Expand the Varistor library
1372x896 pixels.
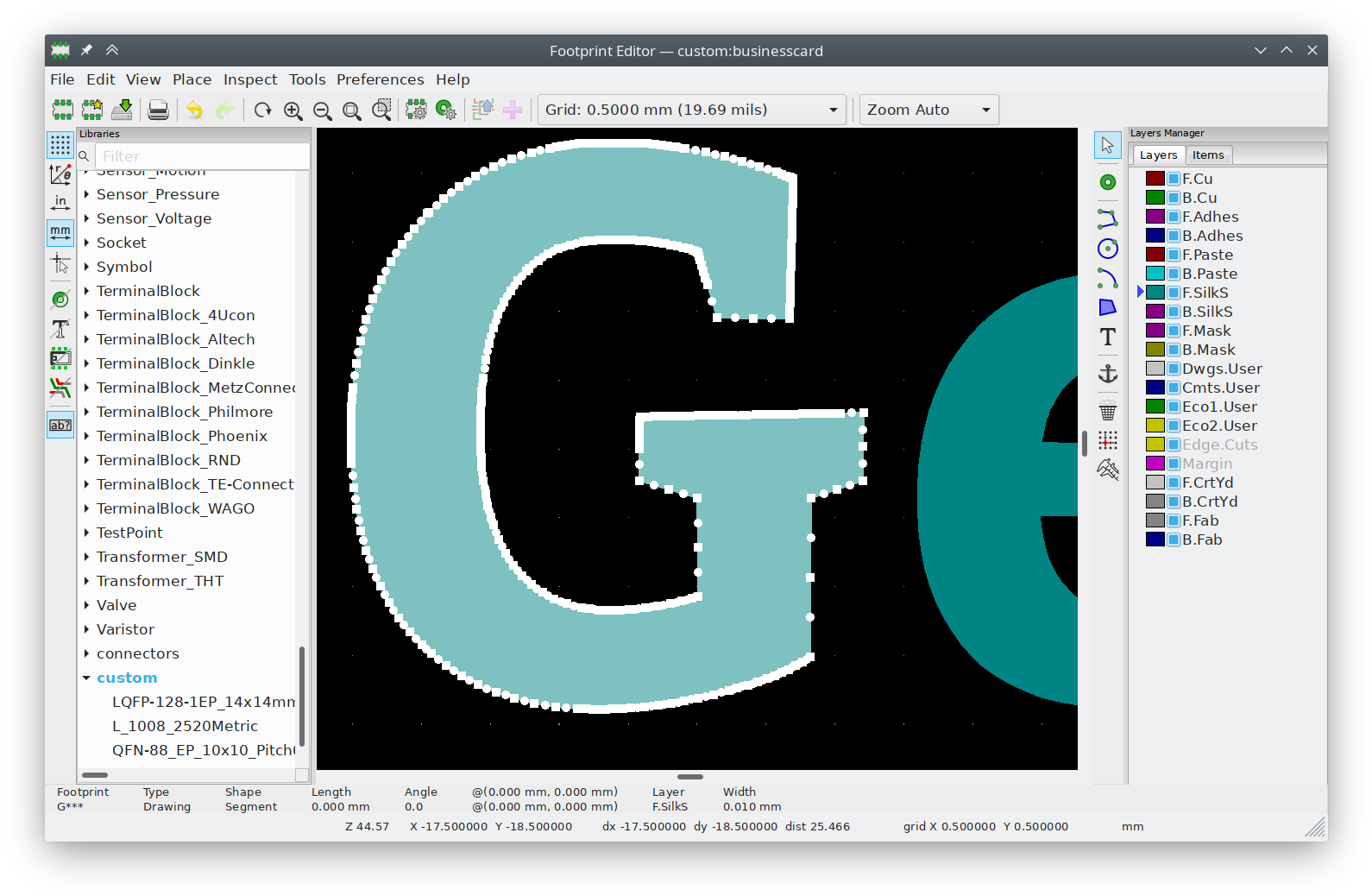pyautogui.click(x=86, y=629)
